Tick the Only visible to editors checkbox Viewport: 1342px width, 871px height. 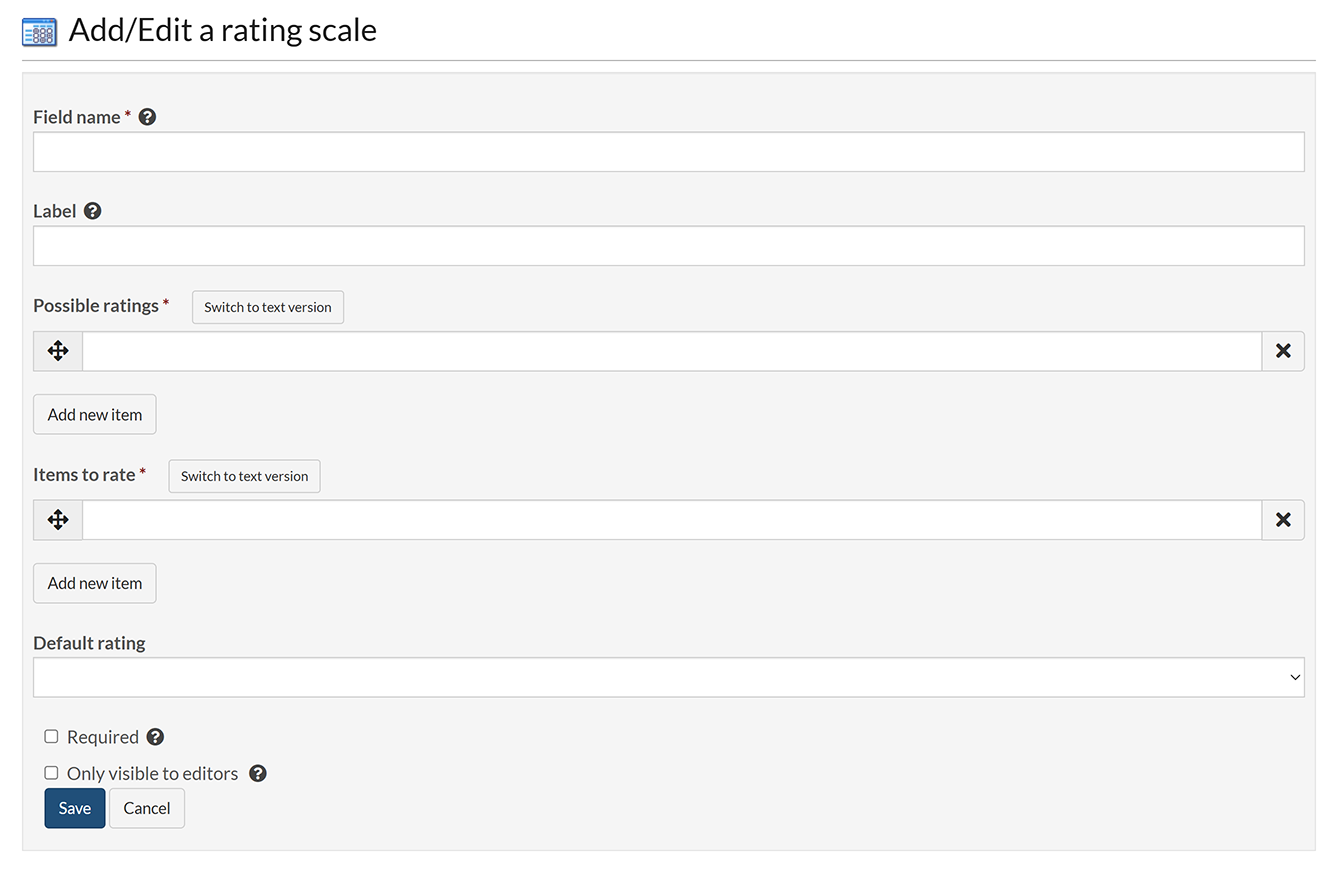tap(51, 773)
